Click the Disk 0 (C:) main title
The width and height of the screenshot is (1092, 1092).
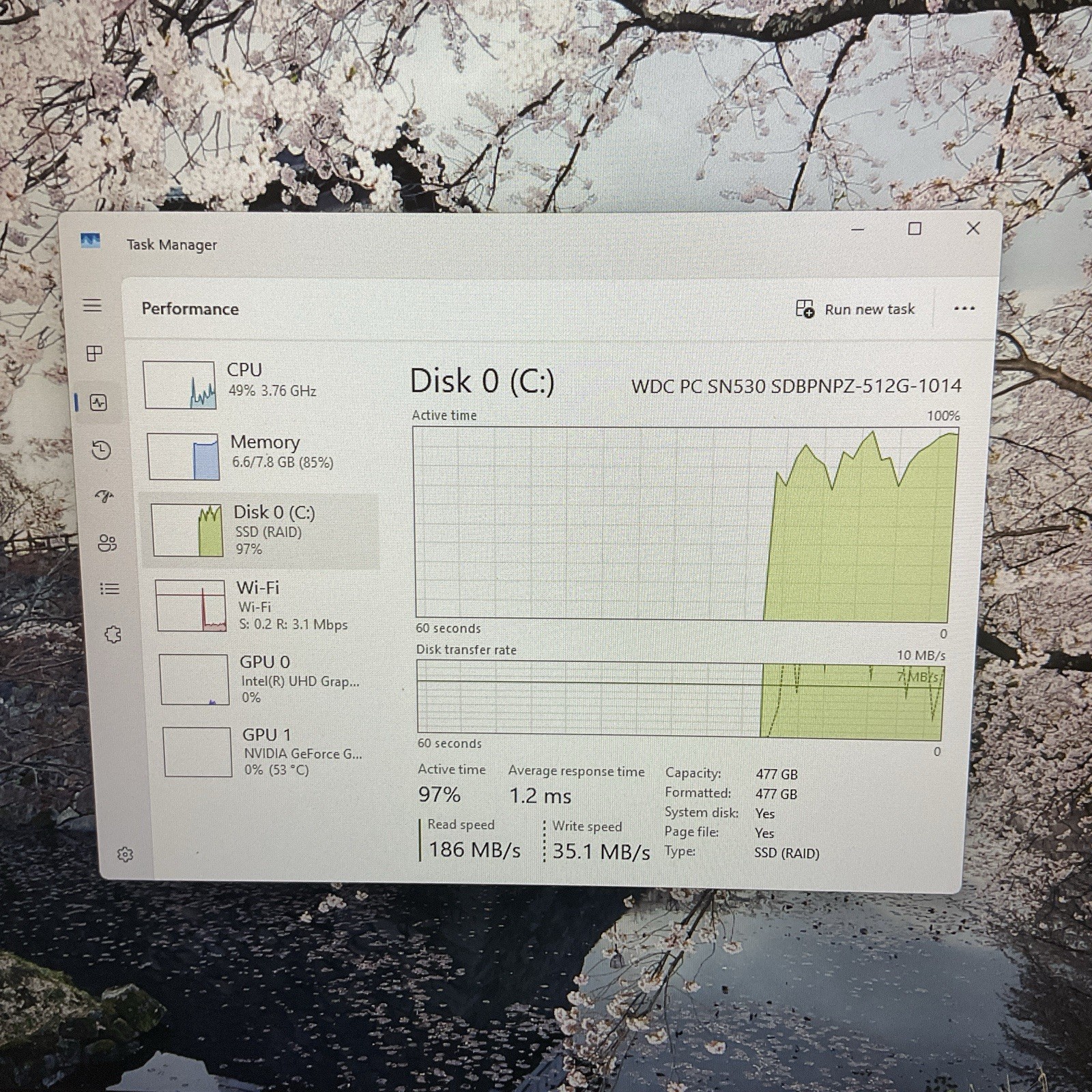tap(483, 381)
